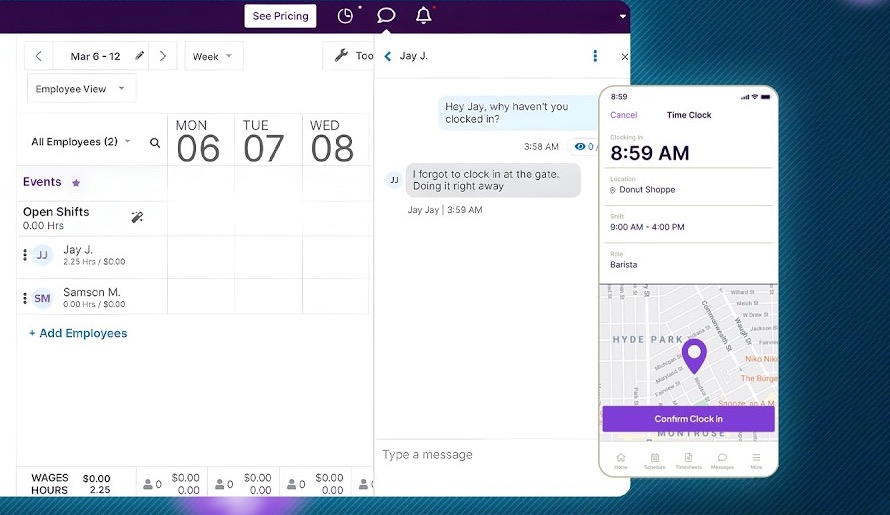The image size is (890, 515).
Task: Select the Mar 6 - 12 date label
Action: click(x=95, y=56)
